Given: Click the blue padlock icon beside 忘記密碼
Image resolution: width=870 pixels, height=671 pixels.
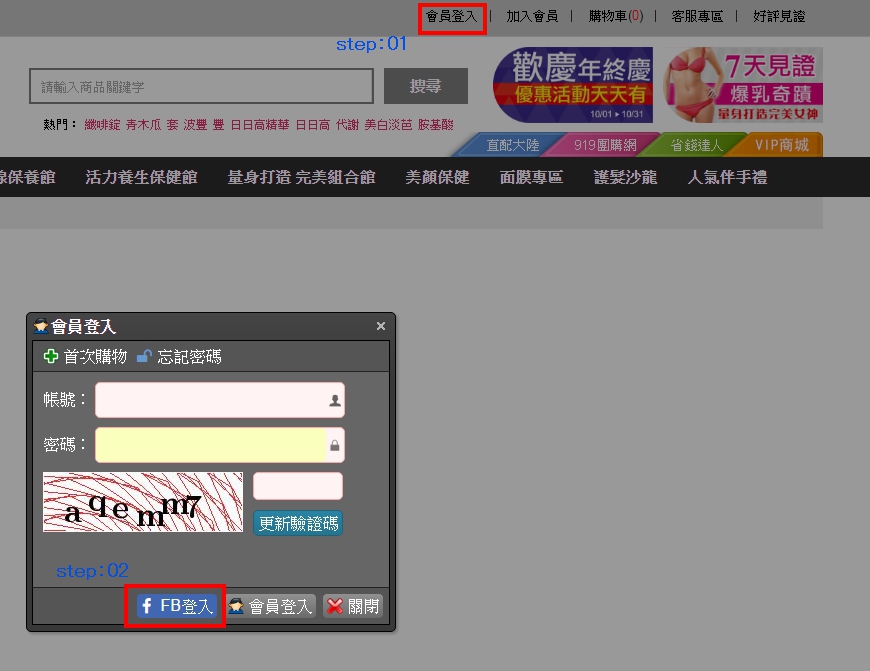Looking at the screenshot, I should coord(144,357).
